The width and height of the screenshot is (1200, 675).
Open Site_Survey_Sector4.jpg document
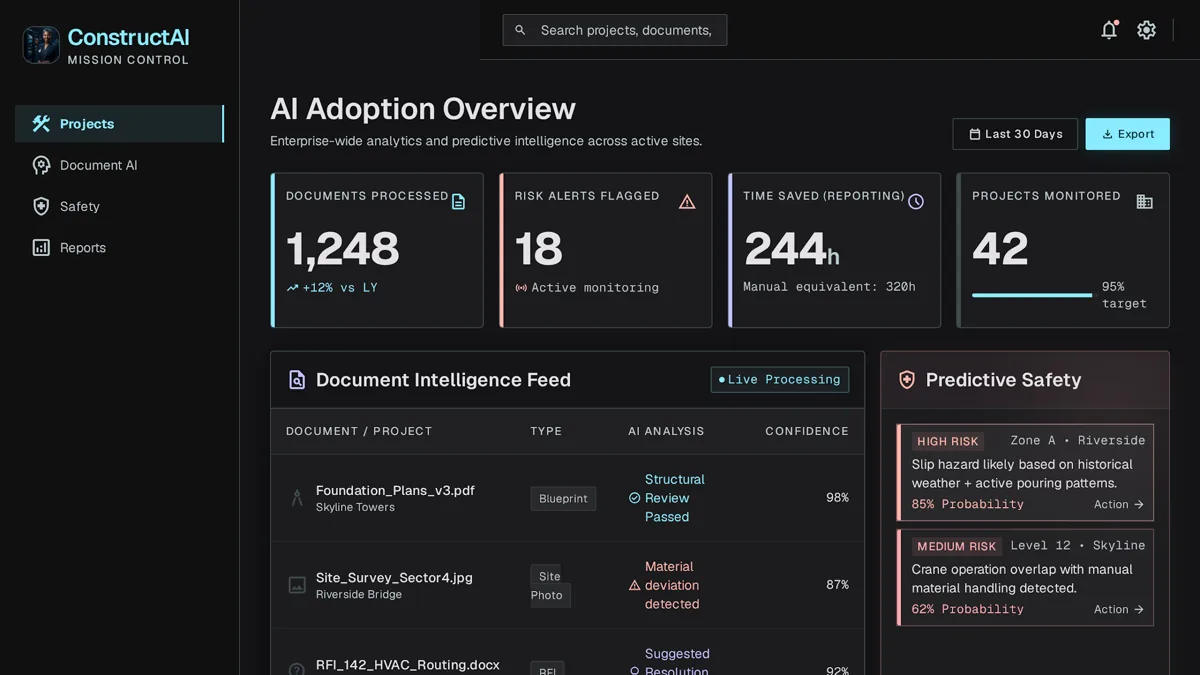[x=394, y=577]
